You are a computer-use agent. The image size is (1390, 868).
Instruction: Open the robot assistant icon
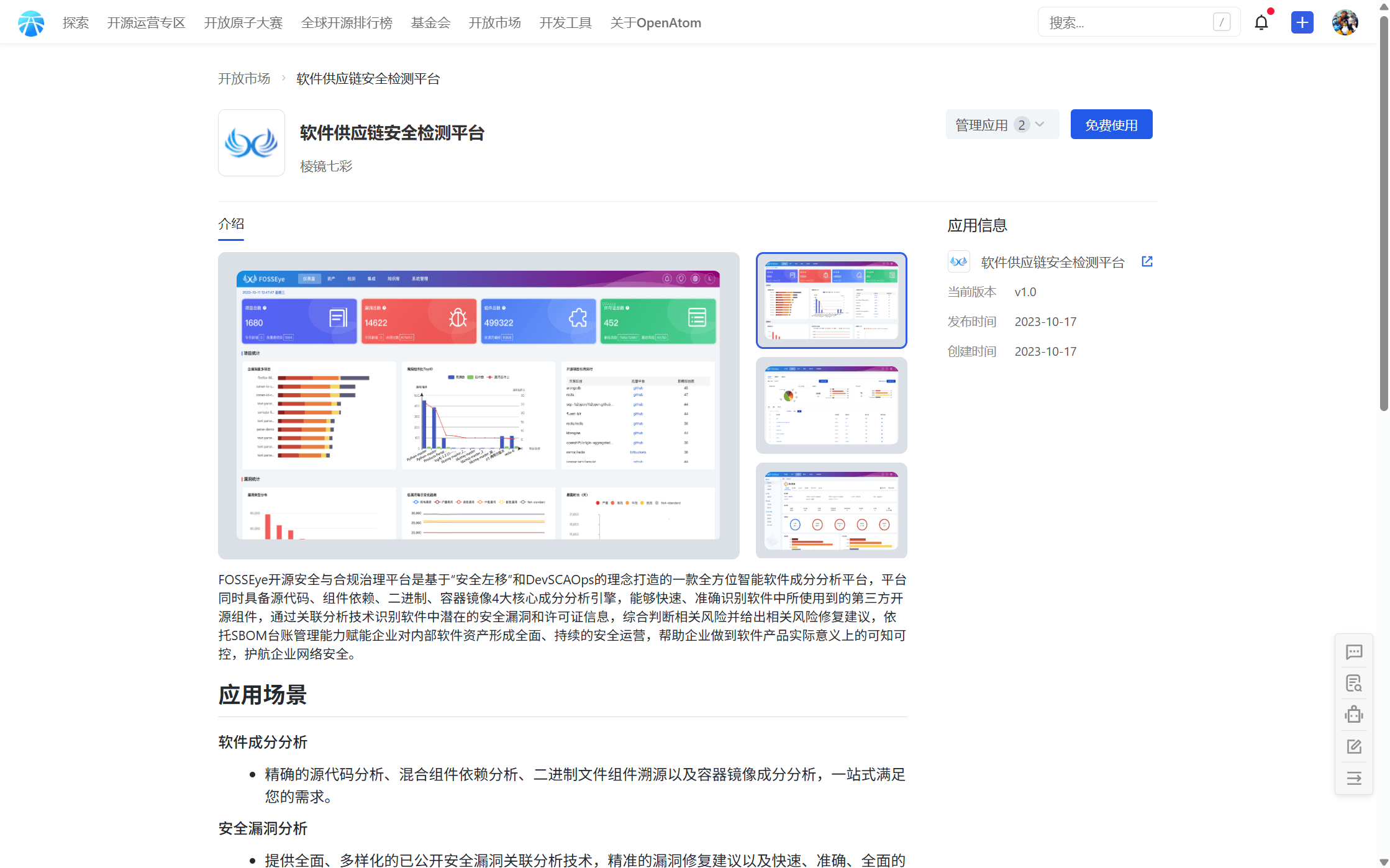pyautogui.click(x=1353, y=715)
